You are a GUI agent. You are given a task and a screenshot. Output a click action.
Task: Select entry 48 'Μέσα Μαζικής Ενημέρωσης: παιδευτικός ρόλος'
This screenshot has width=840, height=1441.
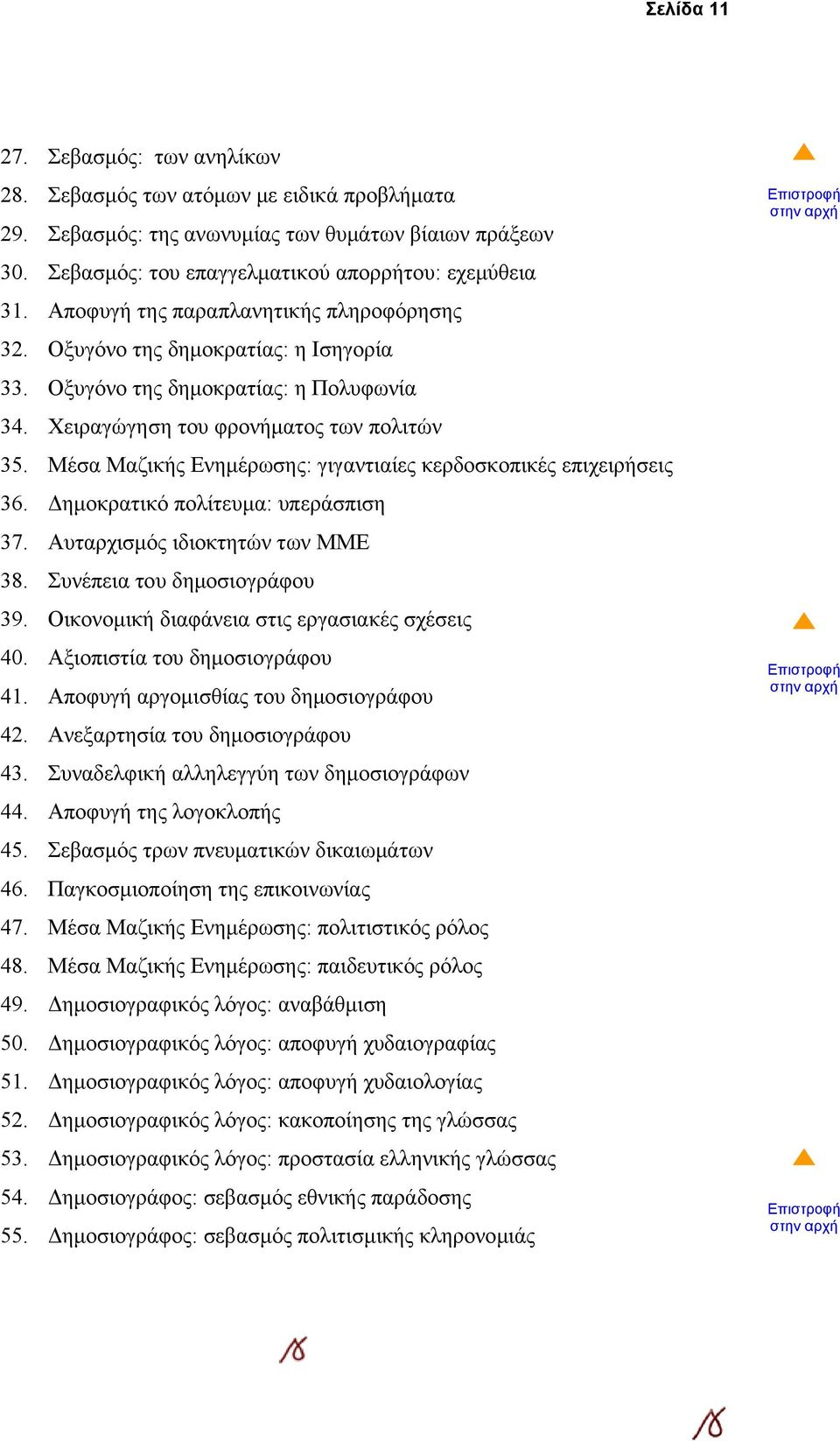265,967
